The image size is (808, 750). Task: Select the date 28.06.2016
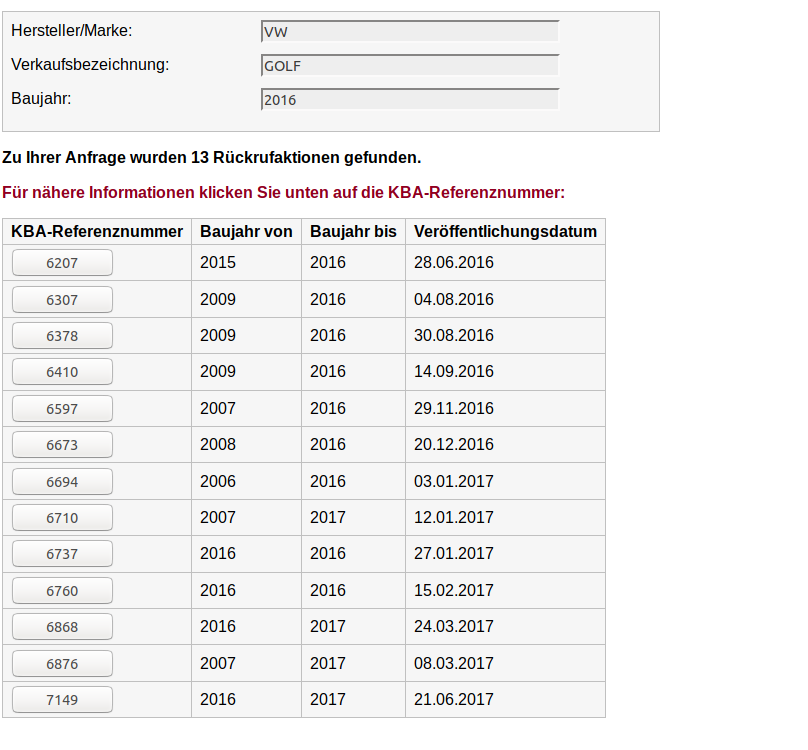454,262
